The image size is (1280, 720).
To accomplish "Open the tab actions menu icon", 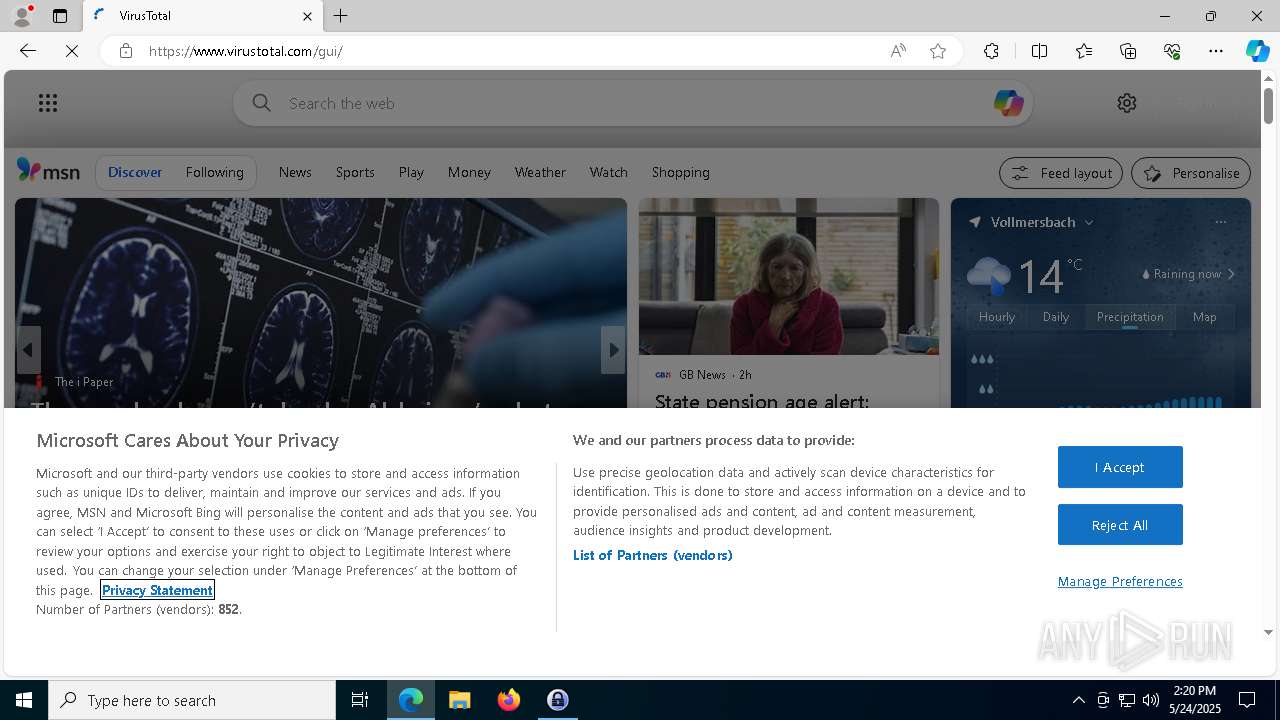I will [x=60, y=16].
